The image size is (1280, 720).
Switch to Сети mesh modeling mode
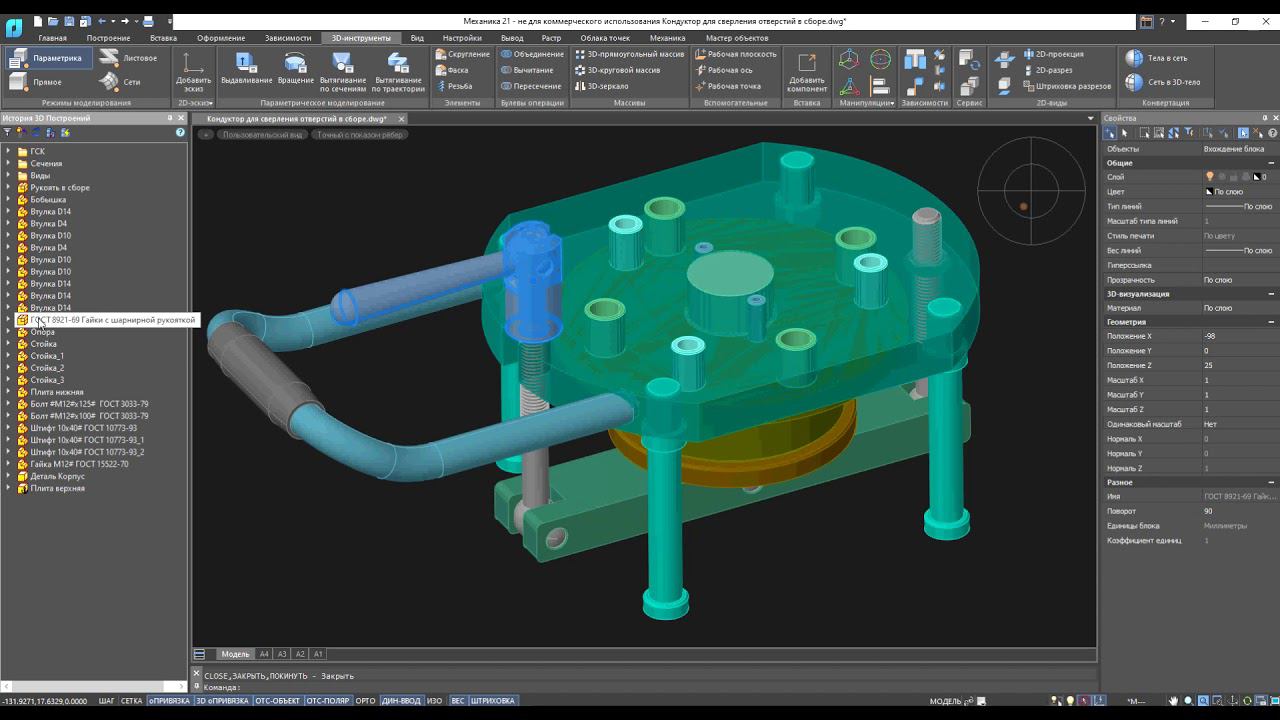click(x=122, y=82)
